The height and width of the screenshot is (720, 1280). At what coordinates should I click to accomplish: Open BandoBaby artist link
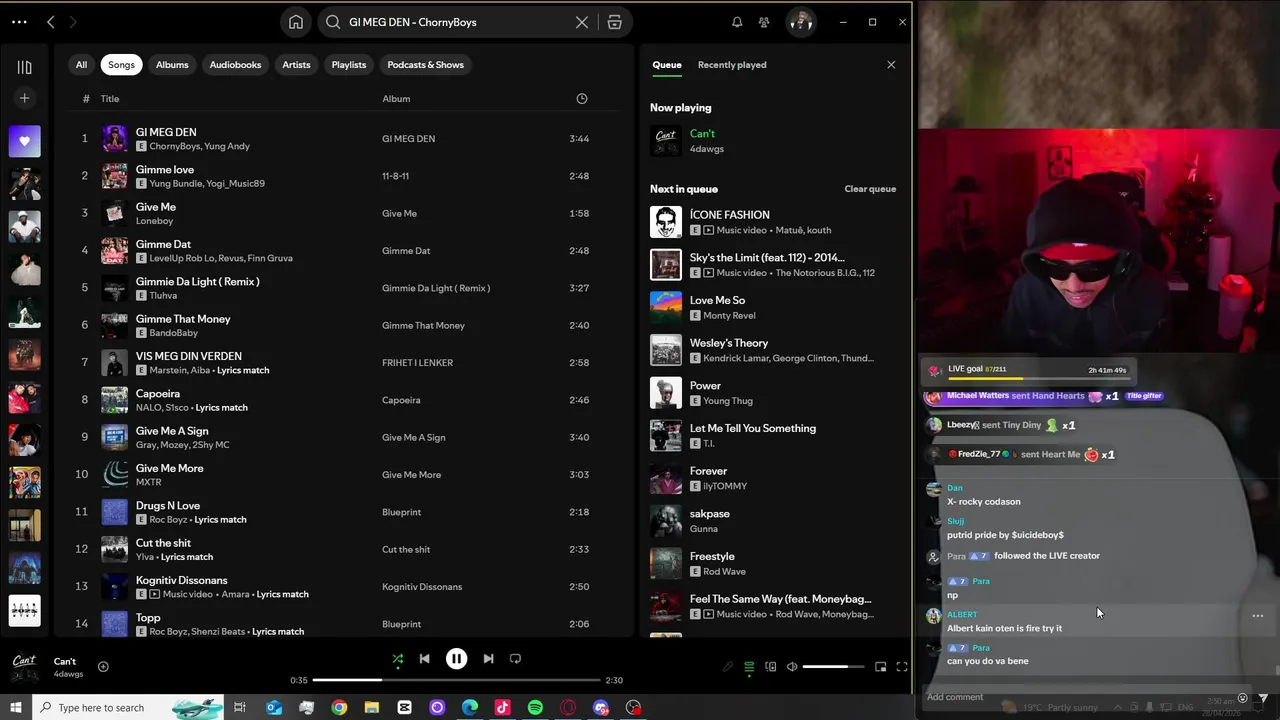173,333
